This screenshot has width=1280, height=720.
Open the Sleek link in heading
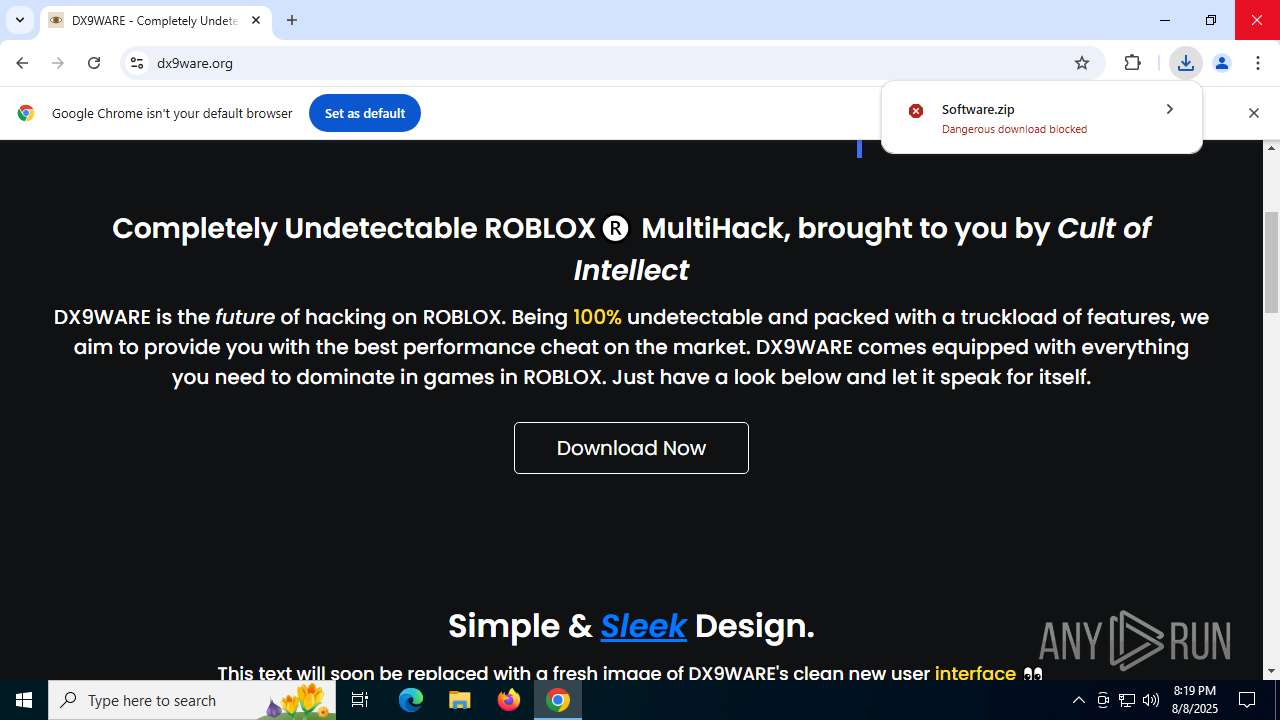643,626
